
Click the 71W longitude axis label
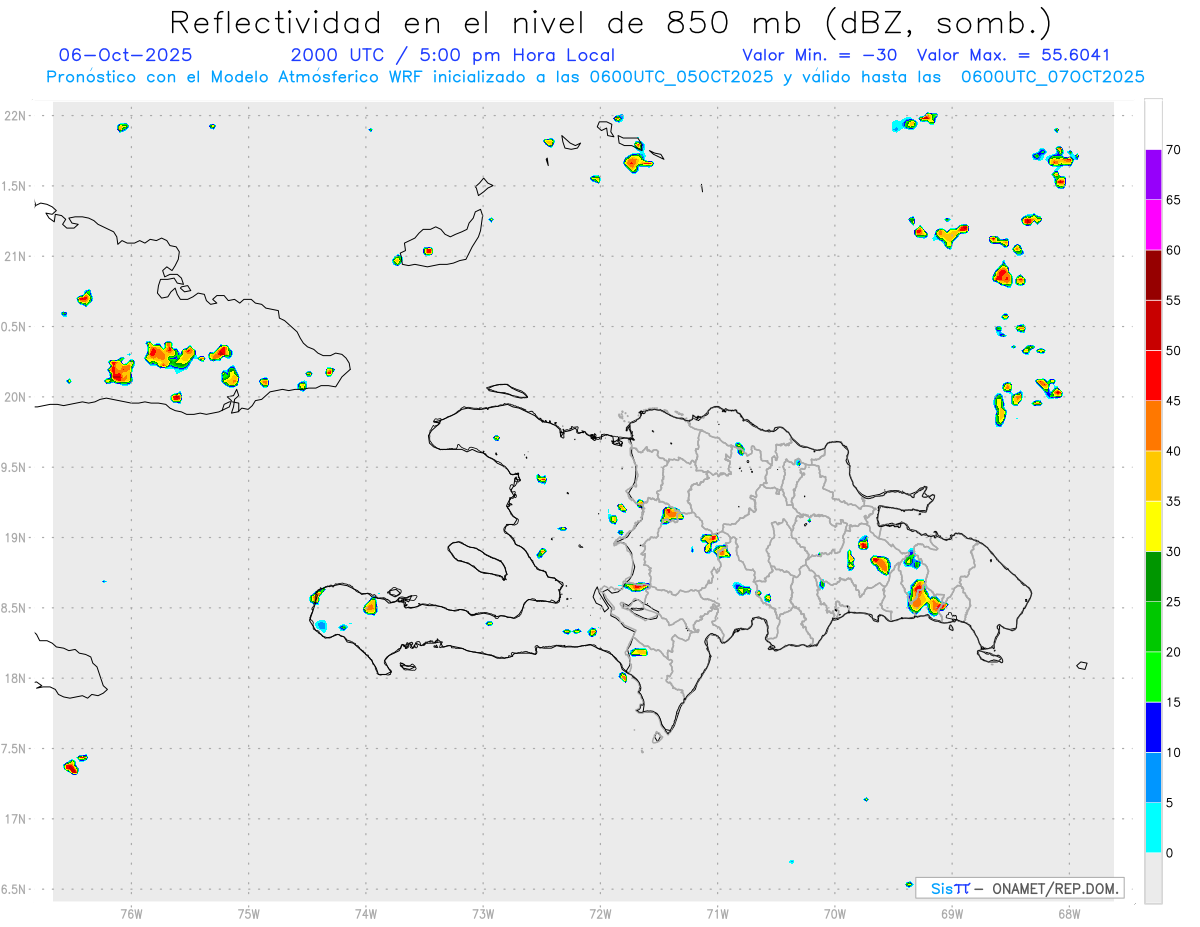[717, 913]
